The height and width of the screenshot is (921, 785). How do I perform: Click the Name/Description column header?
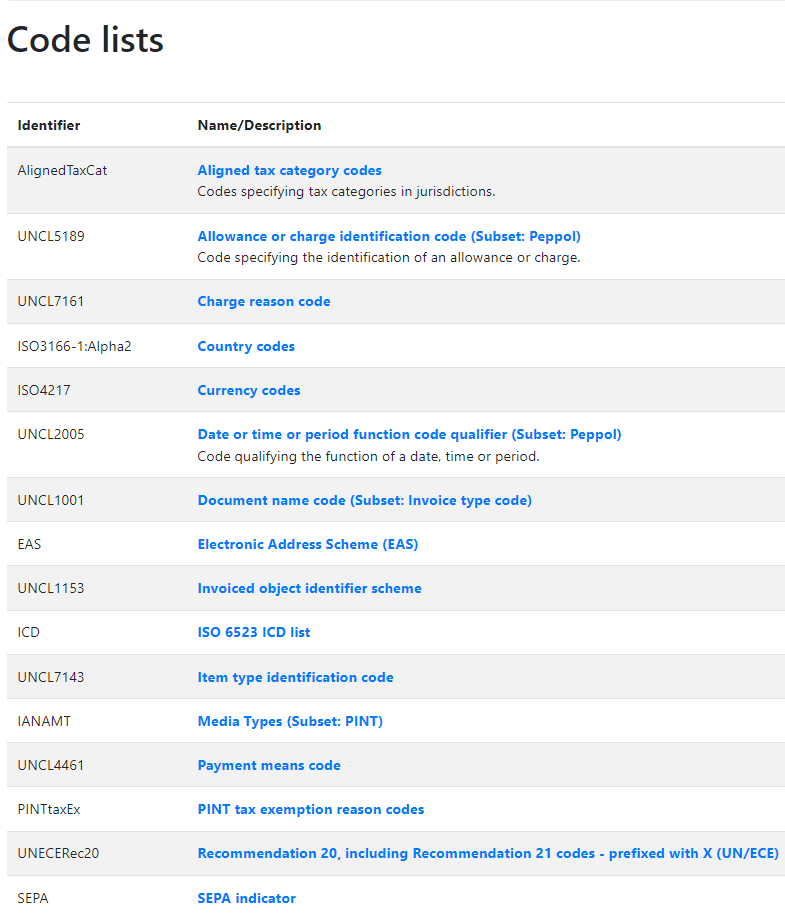tap(259, 125)
